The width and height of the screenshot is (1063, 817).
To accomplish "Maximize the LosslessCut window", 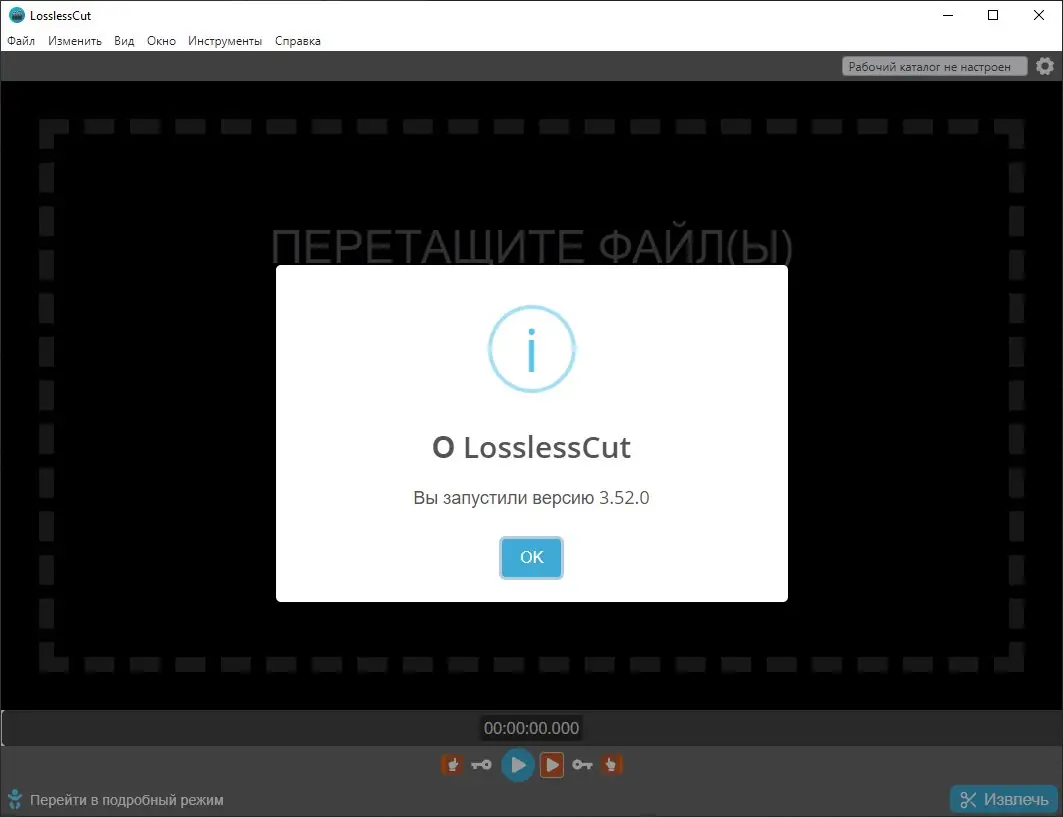I will 992,15.
